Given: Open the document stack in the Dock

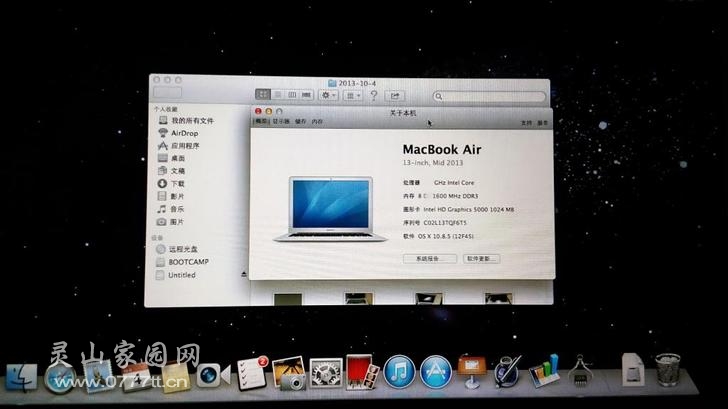Looking at the screenshot, I should 633,370.
